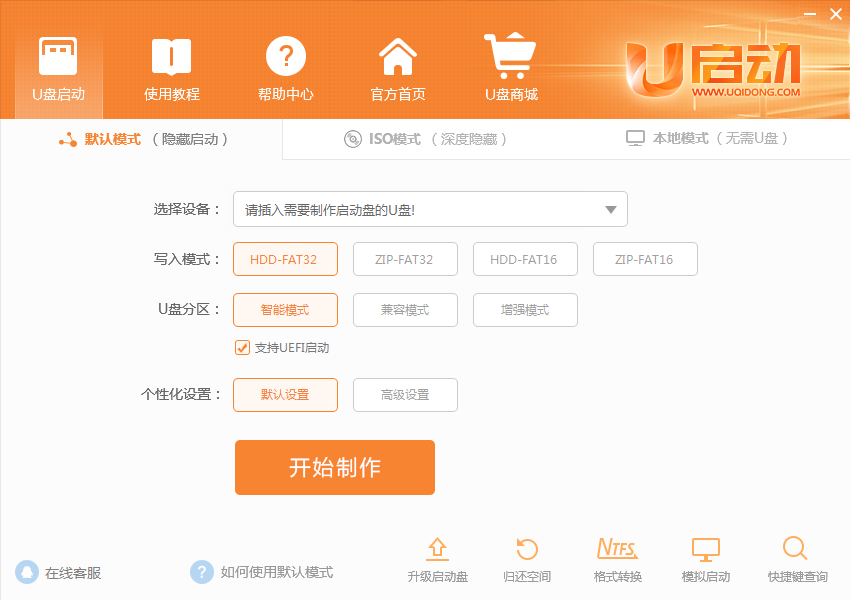
Task: Switch to the 本地模式 tab
Action: click(x=707, y=138)
